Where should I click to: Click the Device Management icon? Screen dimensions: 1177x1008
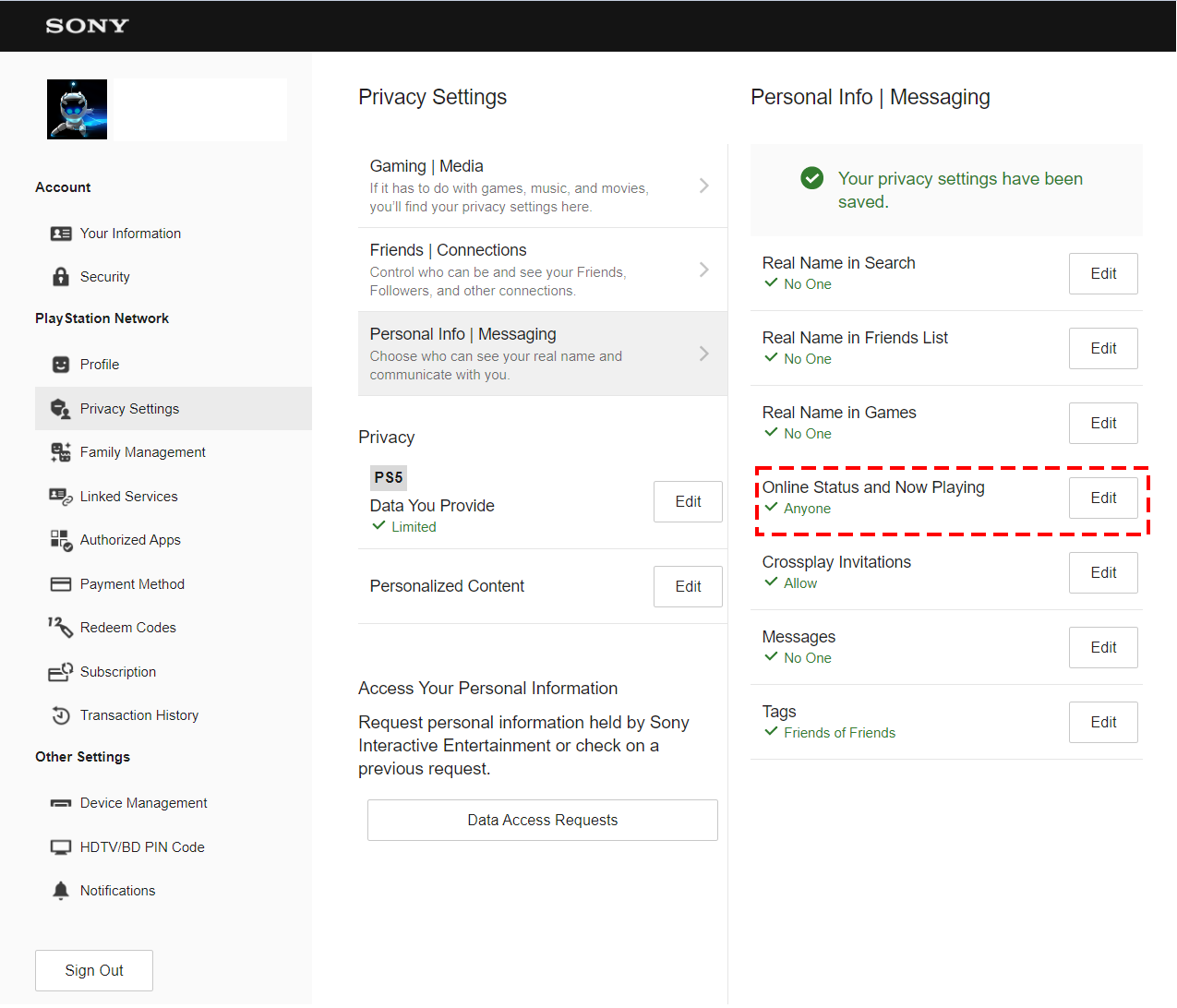tap(59, 802)
